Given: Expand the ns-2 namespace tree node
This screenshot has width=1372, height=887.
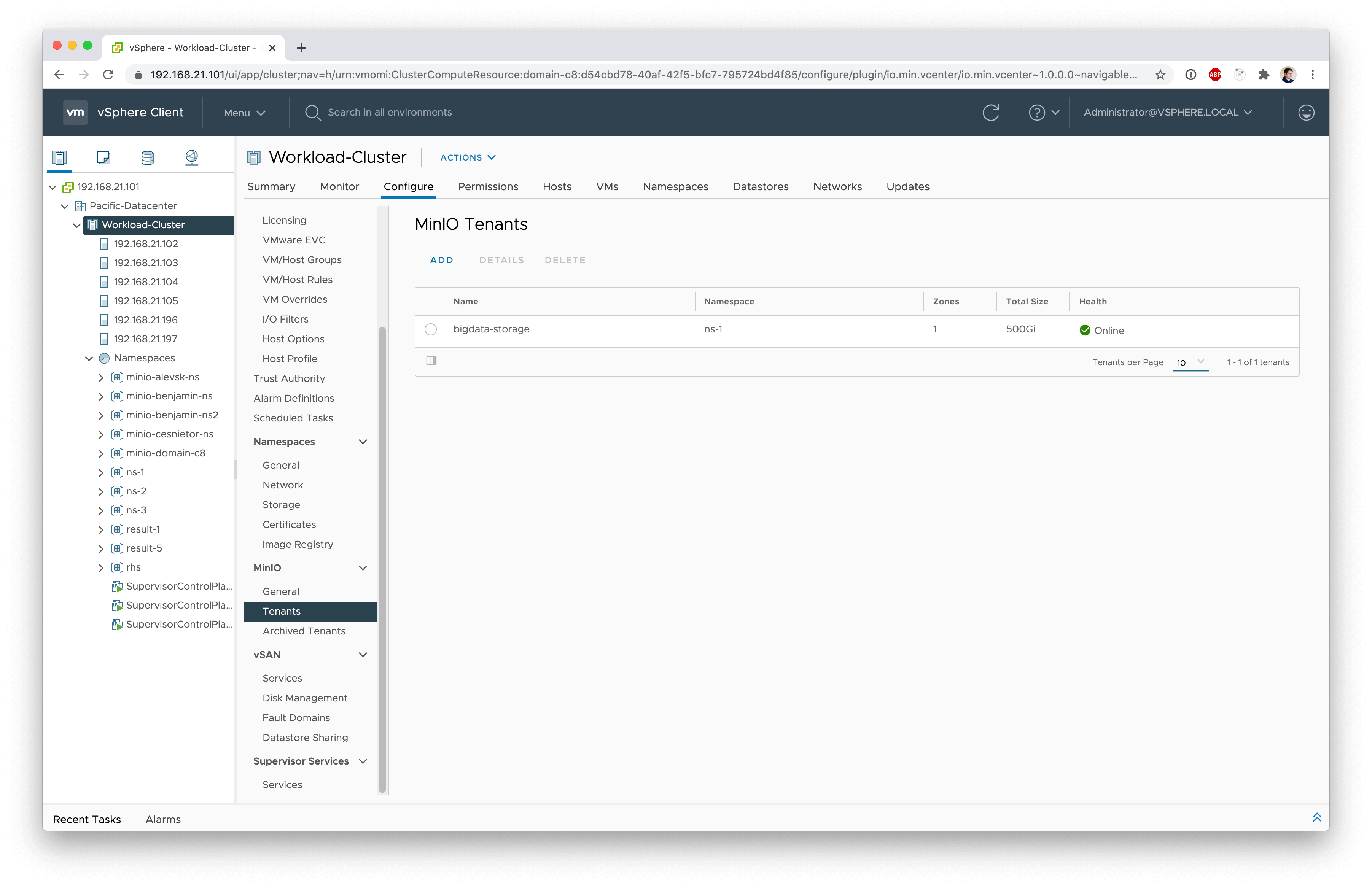Looking at the screenshot, I should coord(101,491).
